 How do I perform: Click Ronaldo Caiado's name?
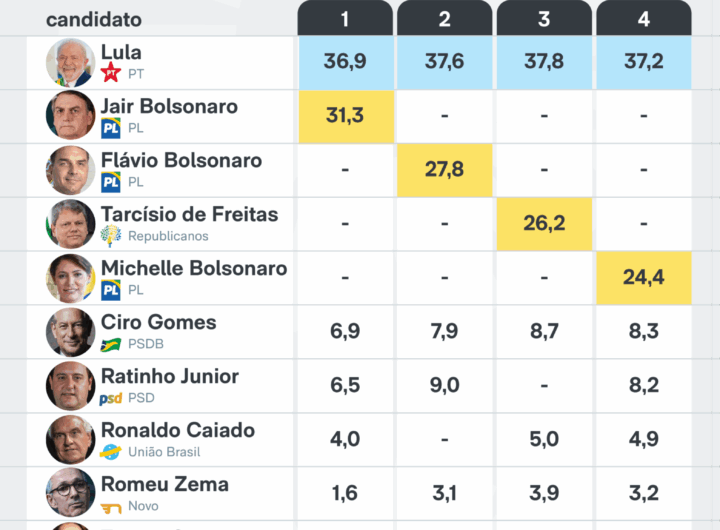tap(177, 430)
